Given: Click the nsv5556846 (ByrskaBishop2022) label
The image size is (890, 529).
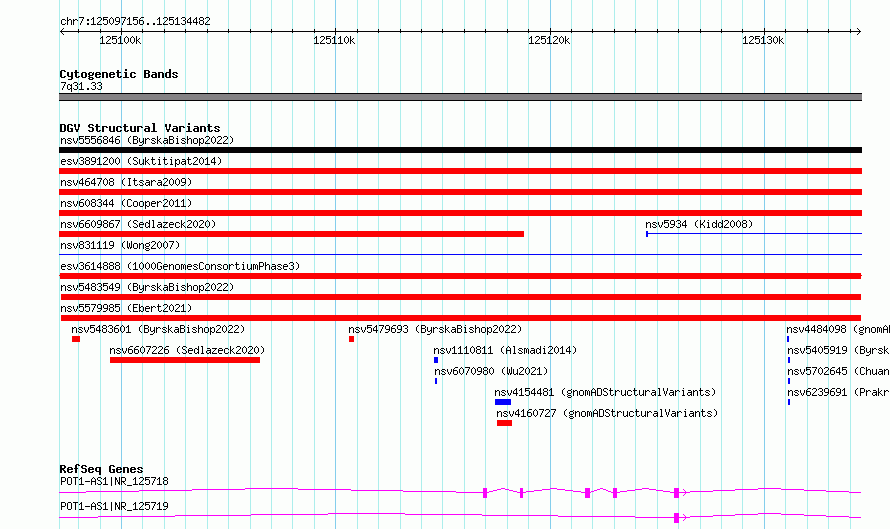Looking at the screenshot, I should pos(147,140).
